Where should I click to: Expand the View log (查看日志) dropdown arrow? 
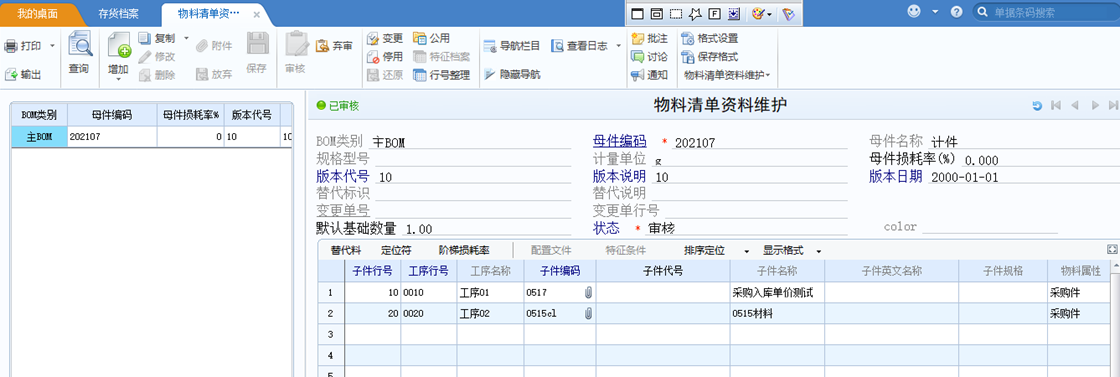(x=619, y=46)
